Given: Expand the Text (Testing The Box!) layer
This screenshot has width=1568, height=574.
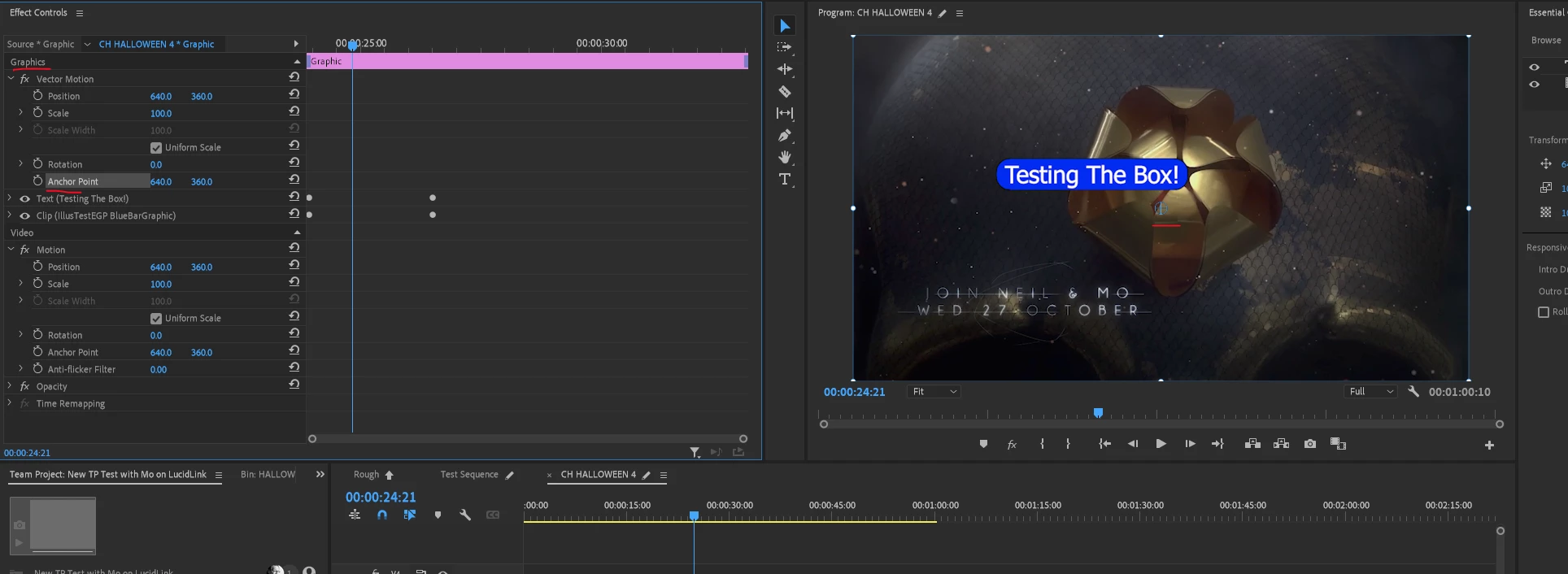Looking at the screenshot, I should pos(10,198).
